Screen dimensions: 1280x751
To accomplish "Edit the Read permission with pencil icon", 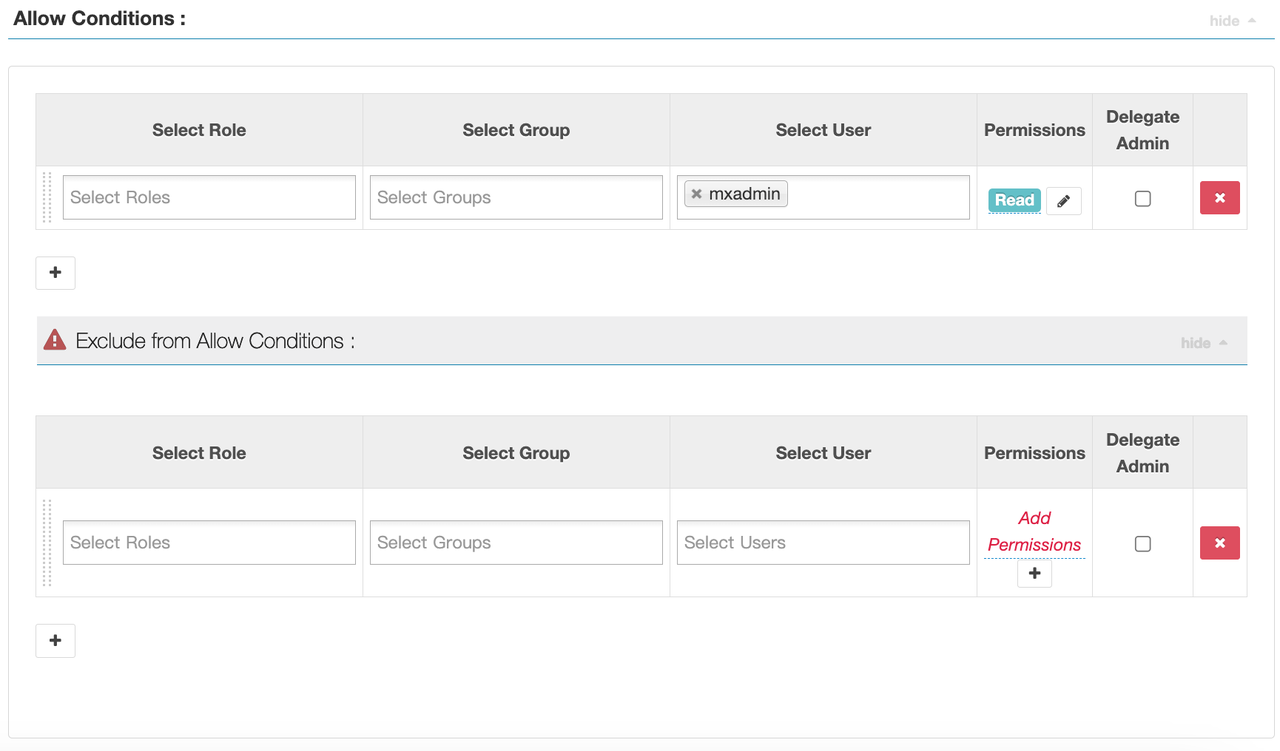I will 1064,201.
